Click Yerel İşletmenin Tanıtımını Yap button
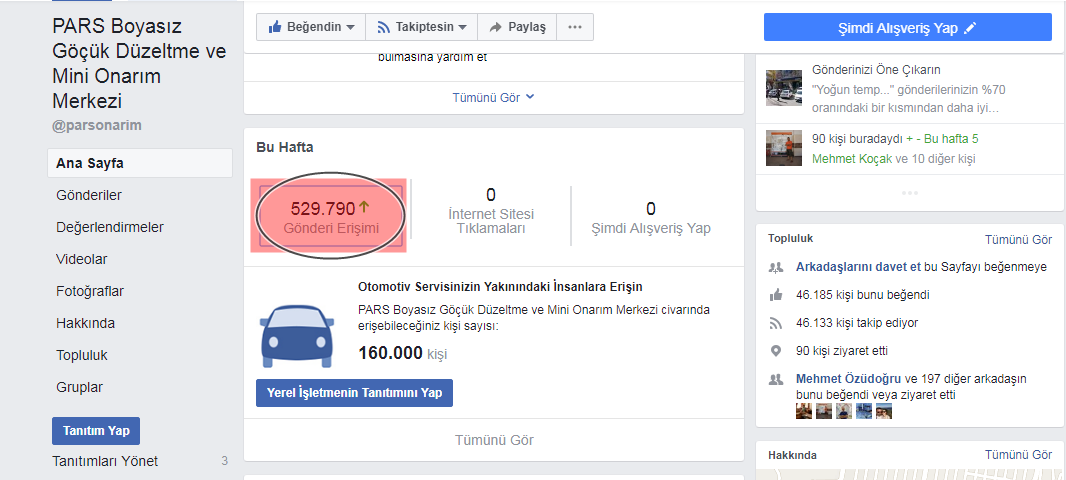 point(354,393)
